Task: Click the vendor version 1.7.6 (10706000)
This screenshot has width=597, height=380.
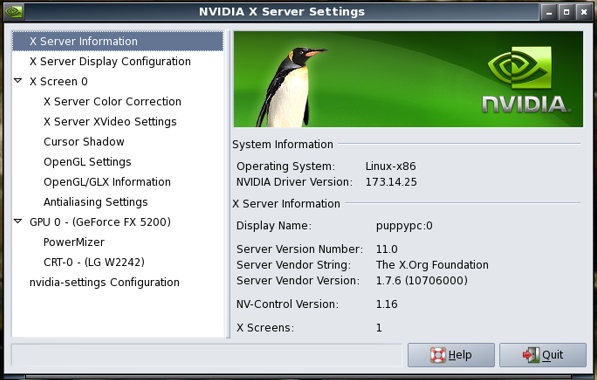Action: click(x=422, y=281)
